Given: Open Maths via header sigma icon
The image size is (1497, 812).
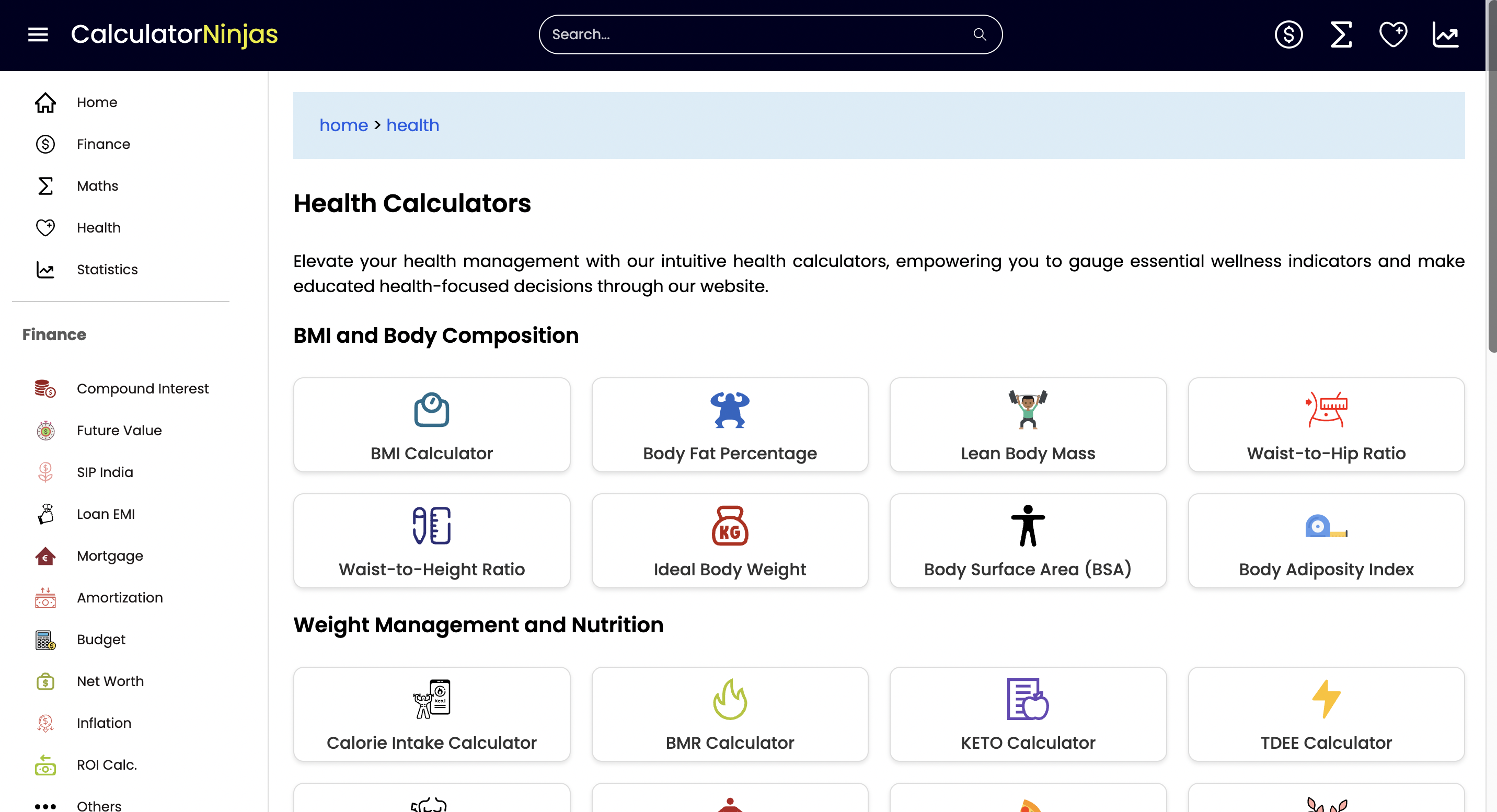Looking at the screenshot, I should [x=1341, y=34].
